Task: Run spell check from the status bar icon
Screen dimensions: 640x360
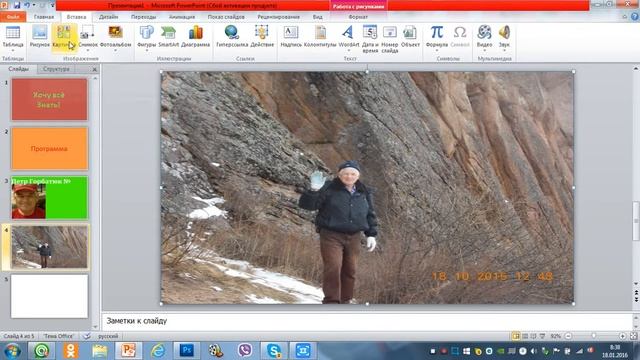Action: [87, 336]
